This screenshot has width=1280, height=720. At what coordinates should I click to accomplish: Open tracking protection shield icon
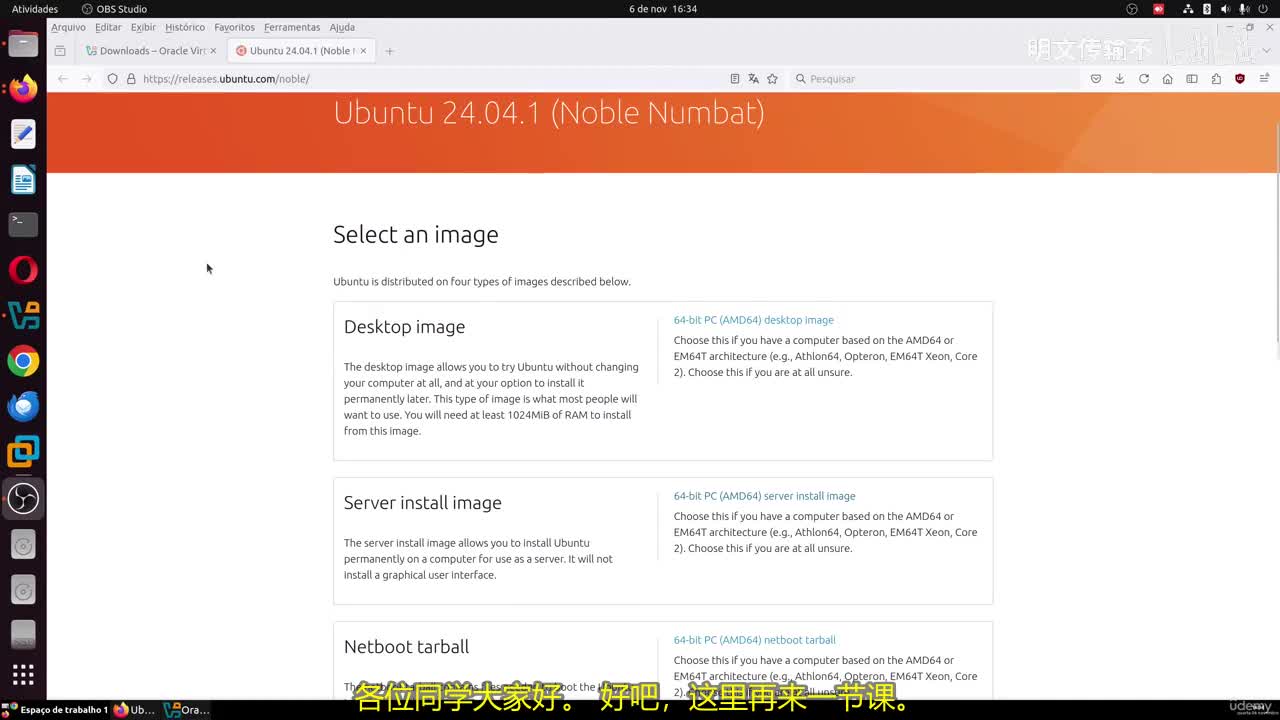click(x=112, y=79)
